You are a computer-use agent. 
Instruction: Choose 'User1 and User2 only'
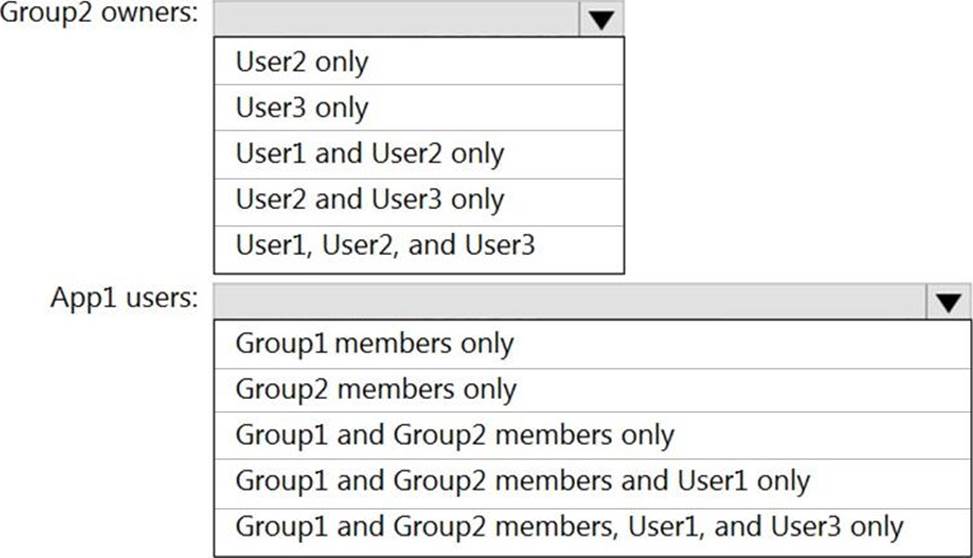point(370,154)
